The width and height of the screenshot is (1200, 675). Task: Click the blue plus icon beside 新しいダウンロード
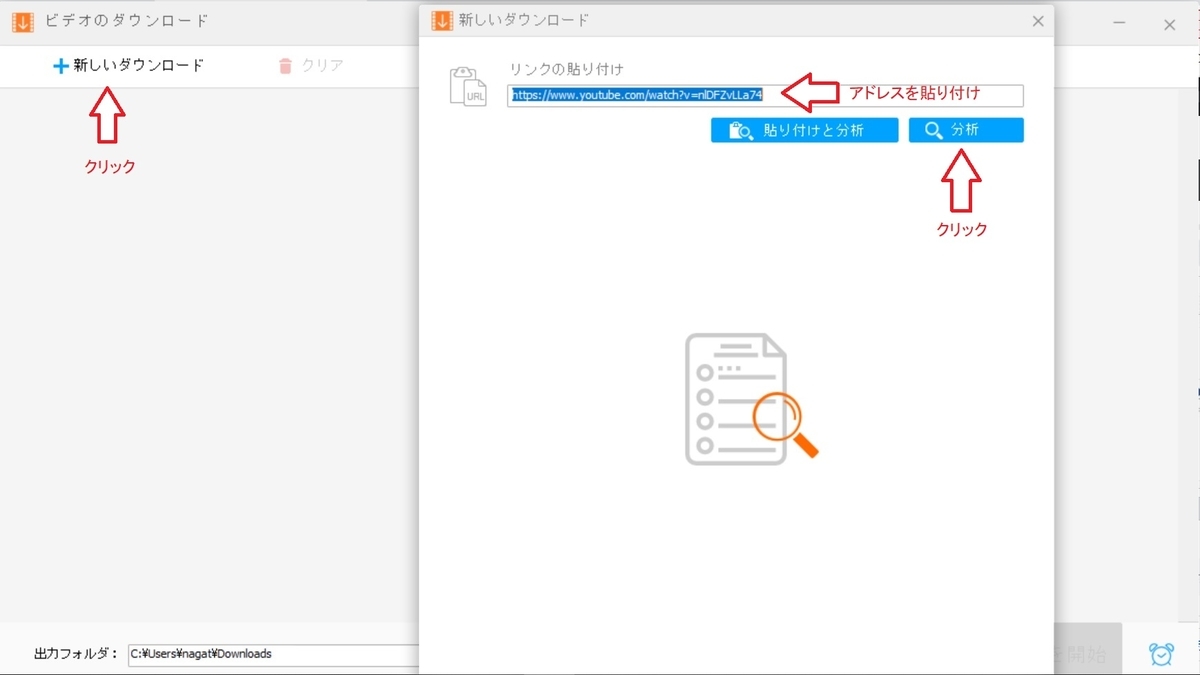click(x=61, y=66)
